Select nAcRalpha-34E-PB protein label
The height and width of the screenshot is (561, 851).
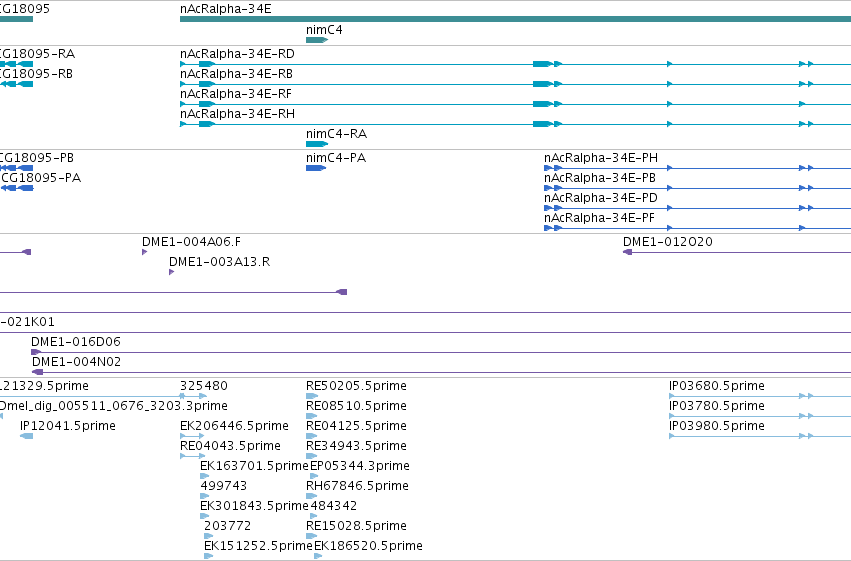tap(600, 178)
